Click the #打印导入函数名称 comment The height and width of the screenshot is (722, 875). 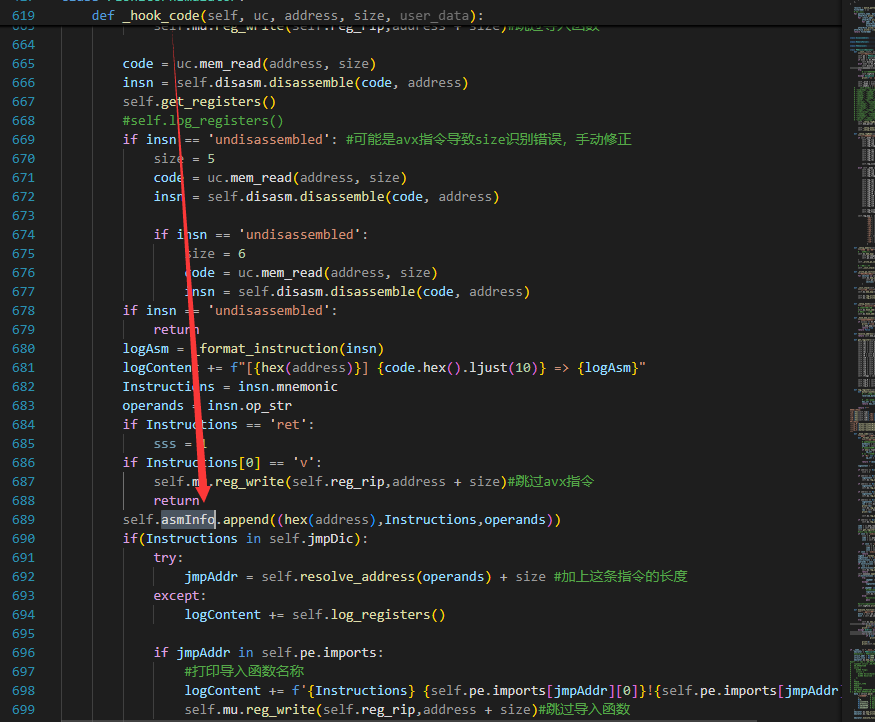[244, 671]
